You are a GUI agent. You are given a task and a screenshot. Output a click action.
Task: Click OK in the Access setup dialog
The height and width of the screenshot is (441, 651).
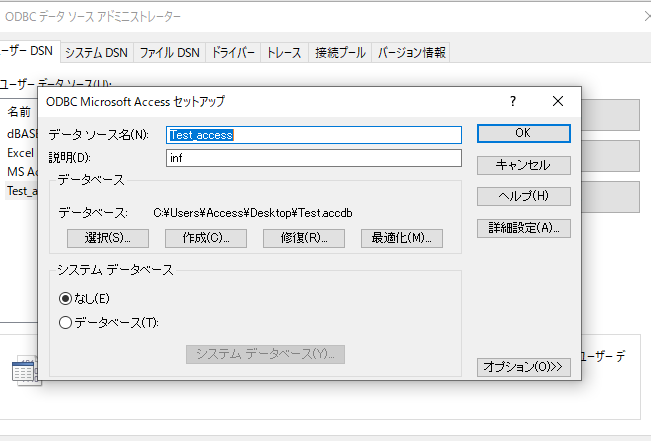click(524, 133)
